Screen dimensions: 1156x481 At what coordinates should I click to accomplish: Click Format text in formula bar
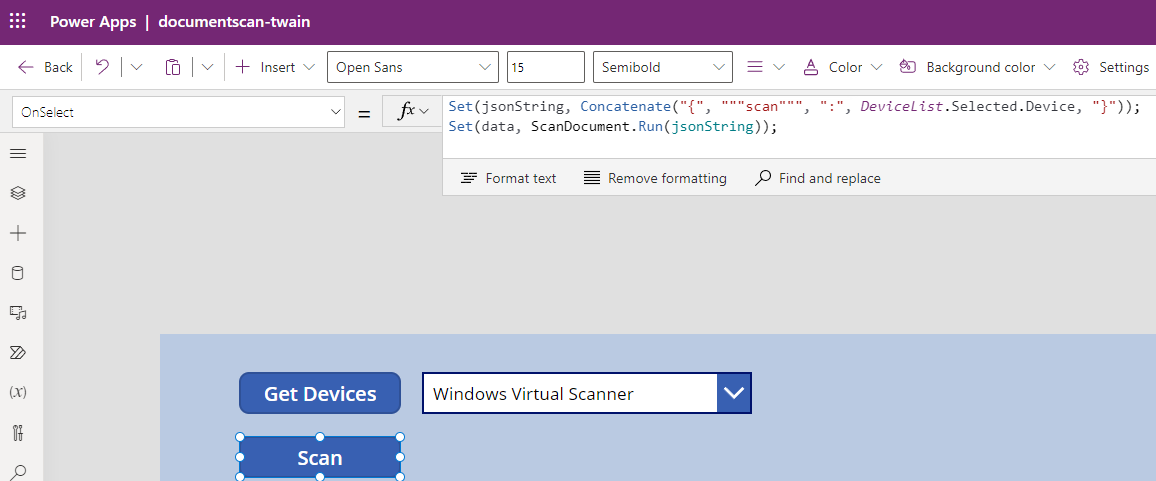[x=508, y=178]
